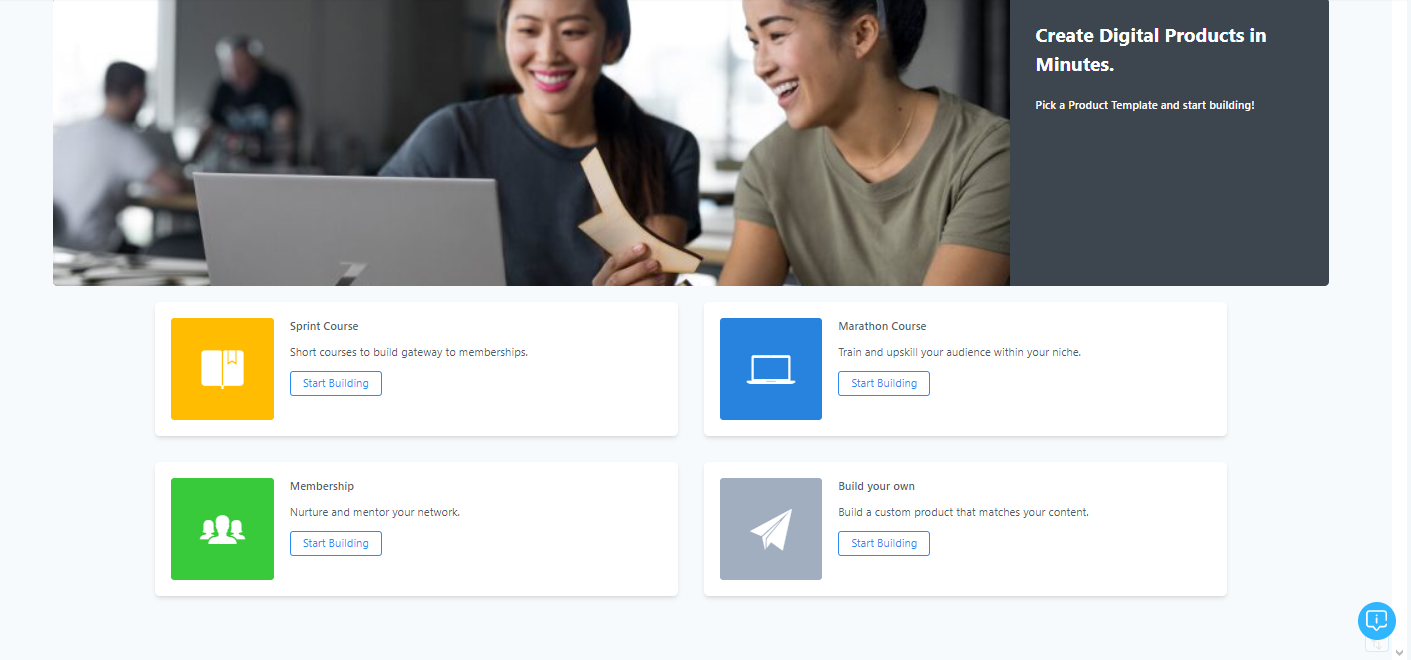This screenshot has width=1411, height=660.
Task: Click the yellow Sprint Course book icon
Action: tap(222, 369)
